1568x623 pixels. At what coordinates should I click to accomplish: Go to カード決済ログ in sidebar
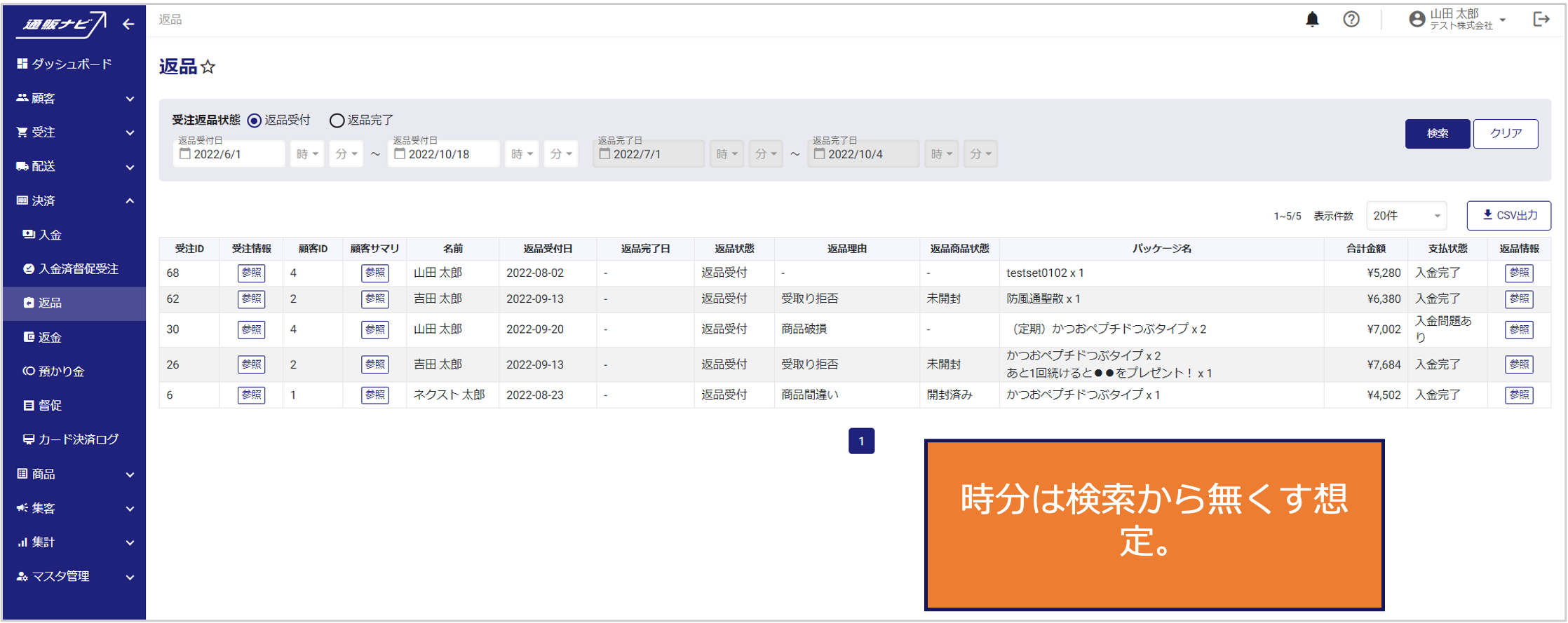click(78, 439)
